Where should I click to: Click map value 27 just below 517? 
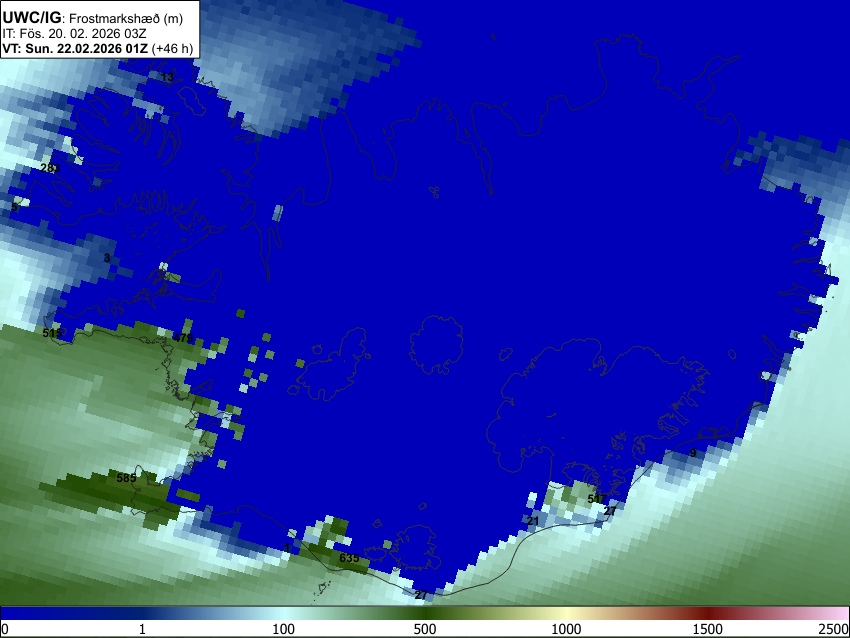pyautogui.click(x=610, y=511)
